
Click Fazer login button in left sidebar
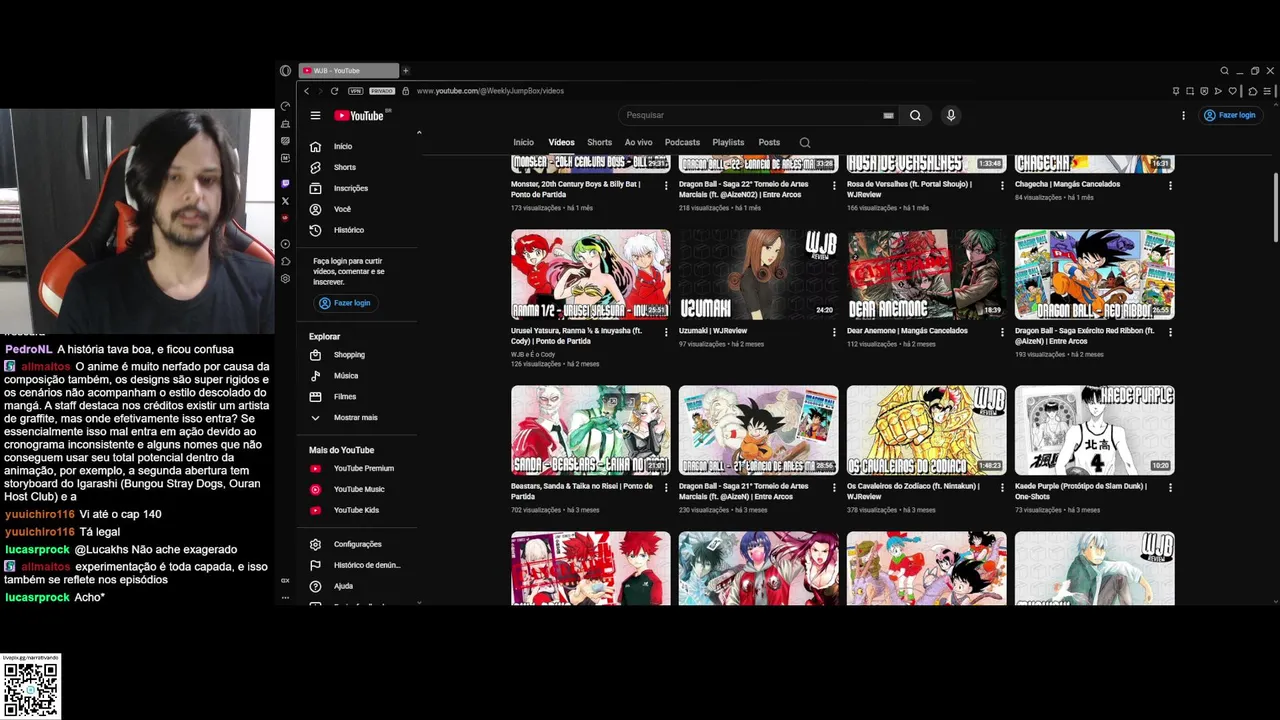coord(344,303)
